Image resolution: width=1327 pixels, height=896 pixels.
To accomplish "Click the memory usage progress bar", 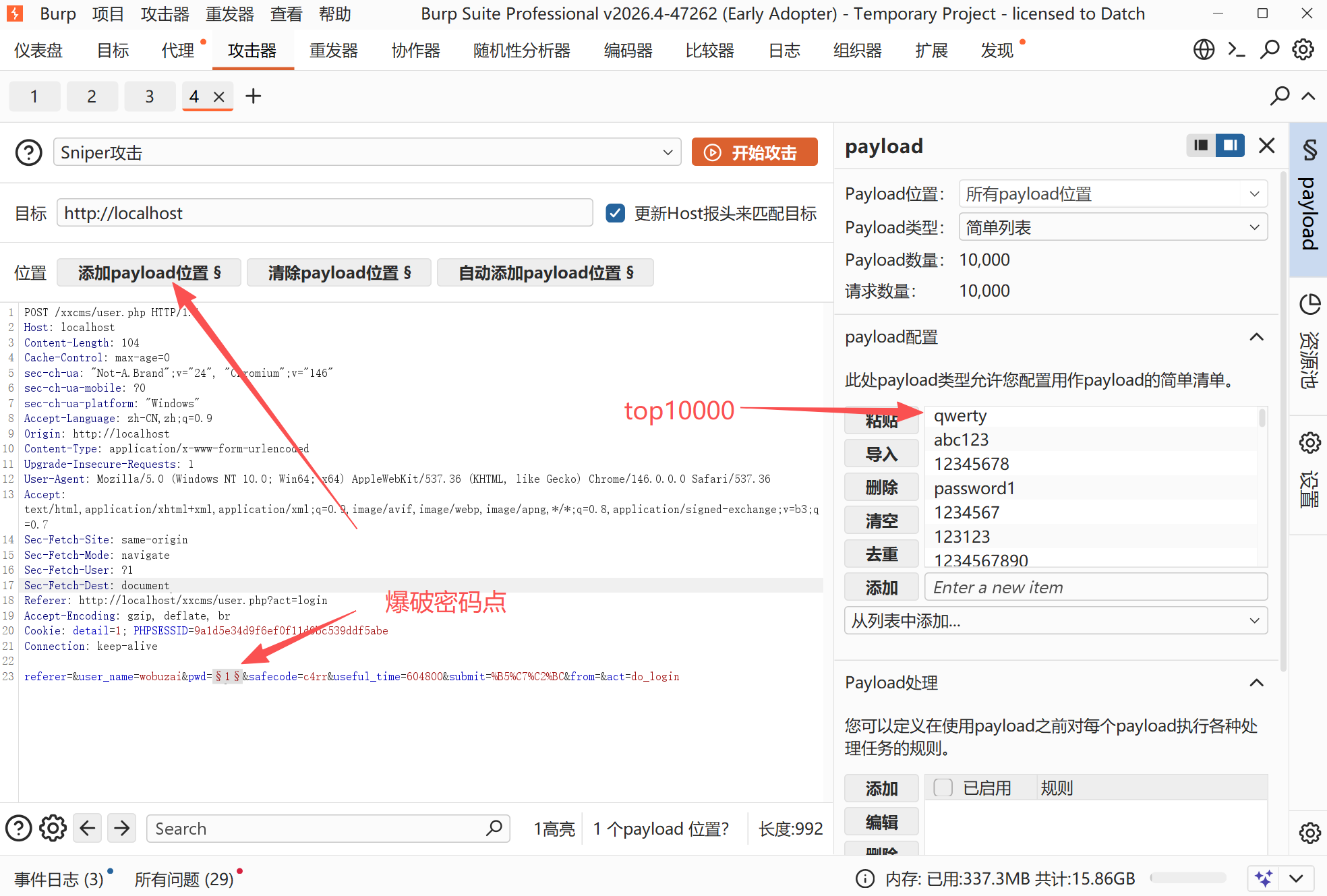I will click(1188, 878).
